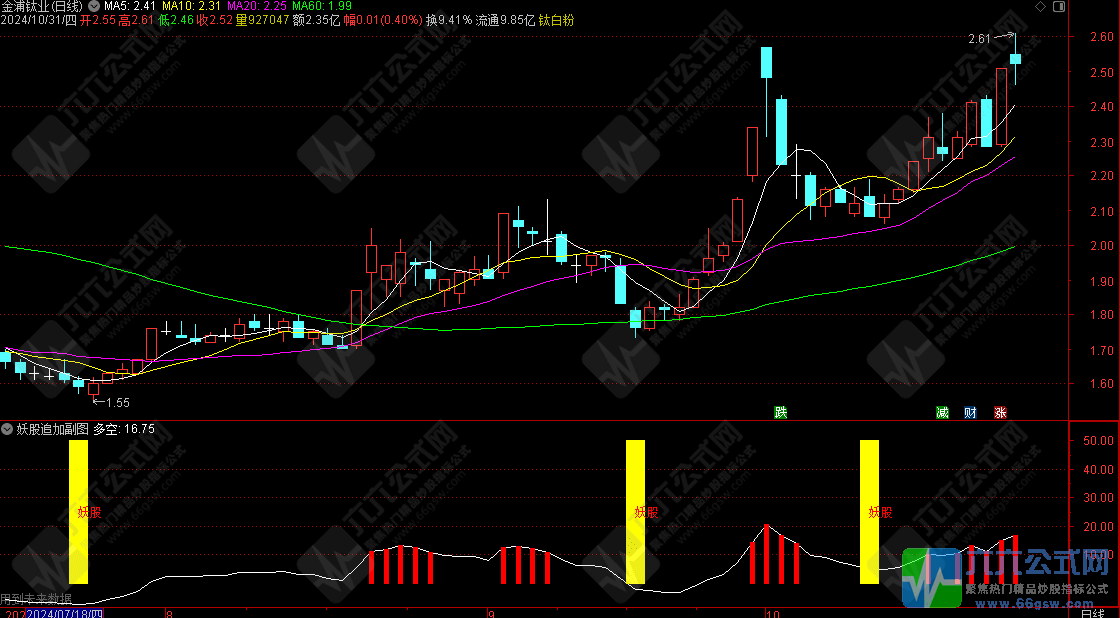Click the 2.60 price axis label
Screen dimensions: 1120x618
click(1102, 37)
